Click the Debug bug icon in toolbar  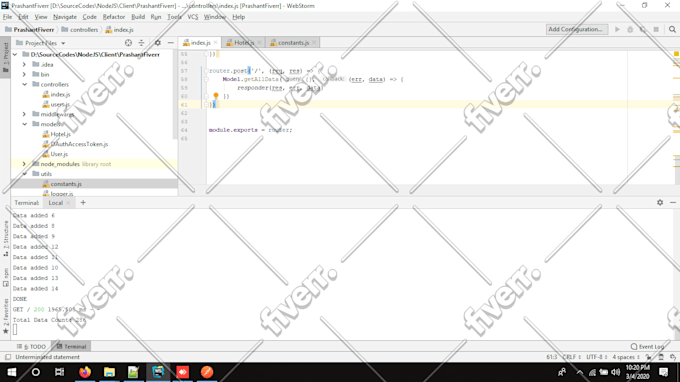click(x=630, y=29)
